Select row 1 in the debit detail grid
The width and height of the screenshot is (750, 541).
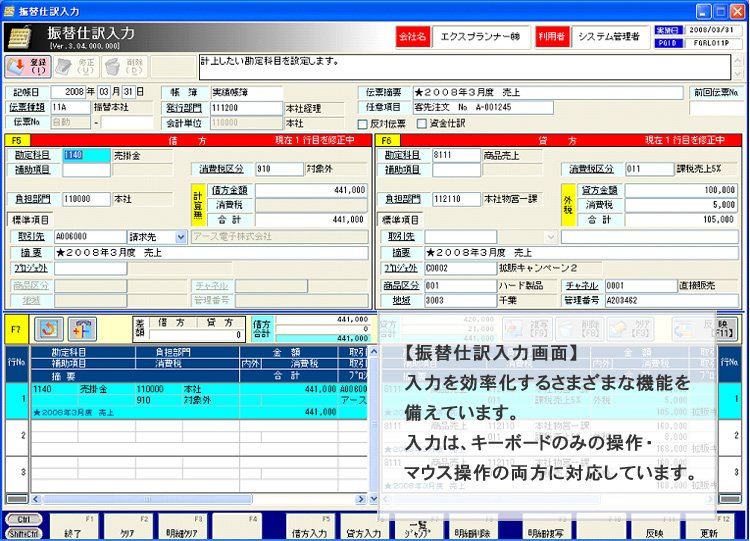pos(199,401)
